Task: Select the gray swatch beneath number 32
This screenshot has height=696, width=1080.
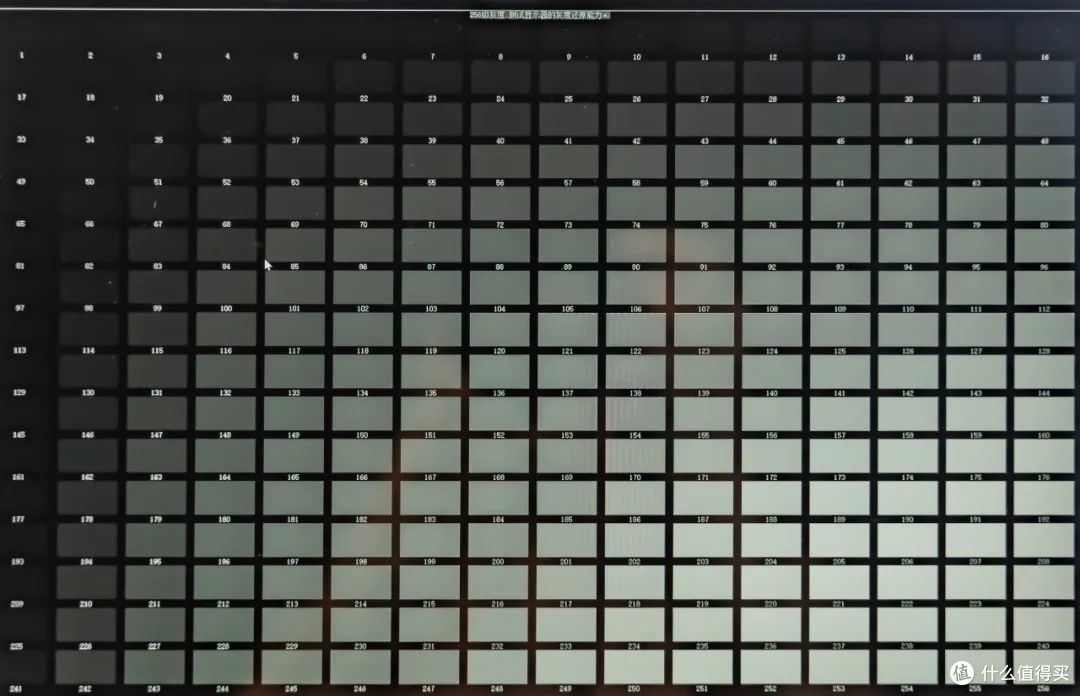Action: pos(1044,120)
